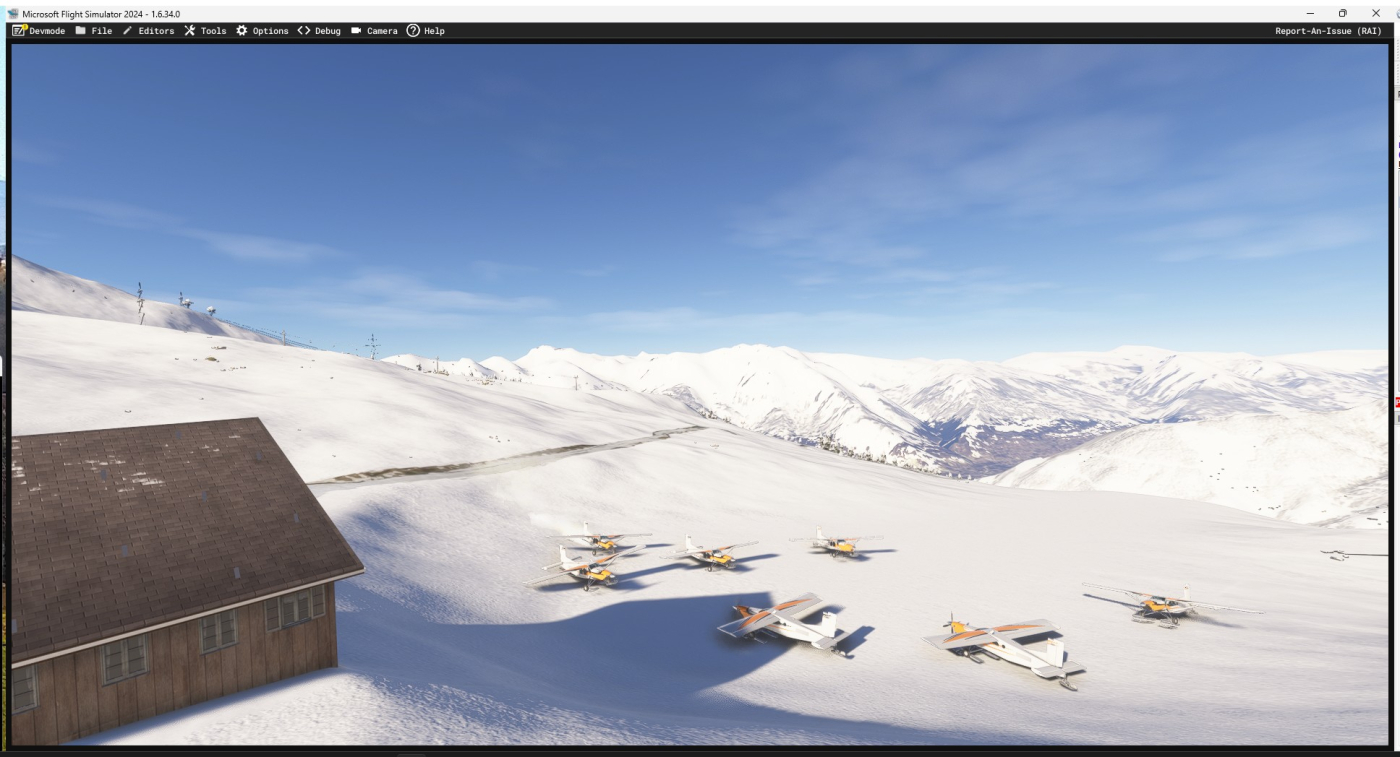Click the Debug angle-brackets icon
This screenshot has width=1400, height=757.
click(304, 31)
